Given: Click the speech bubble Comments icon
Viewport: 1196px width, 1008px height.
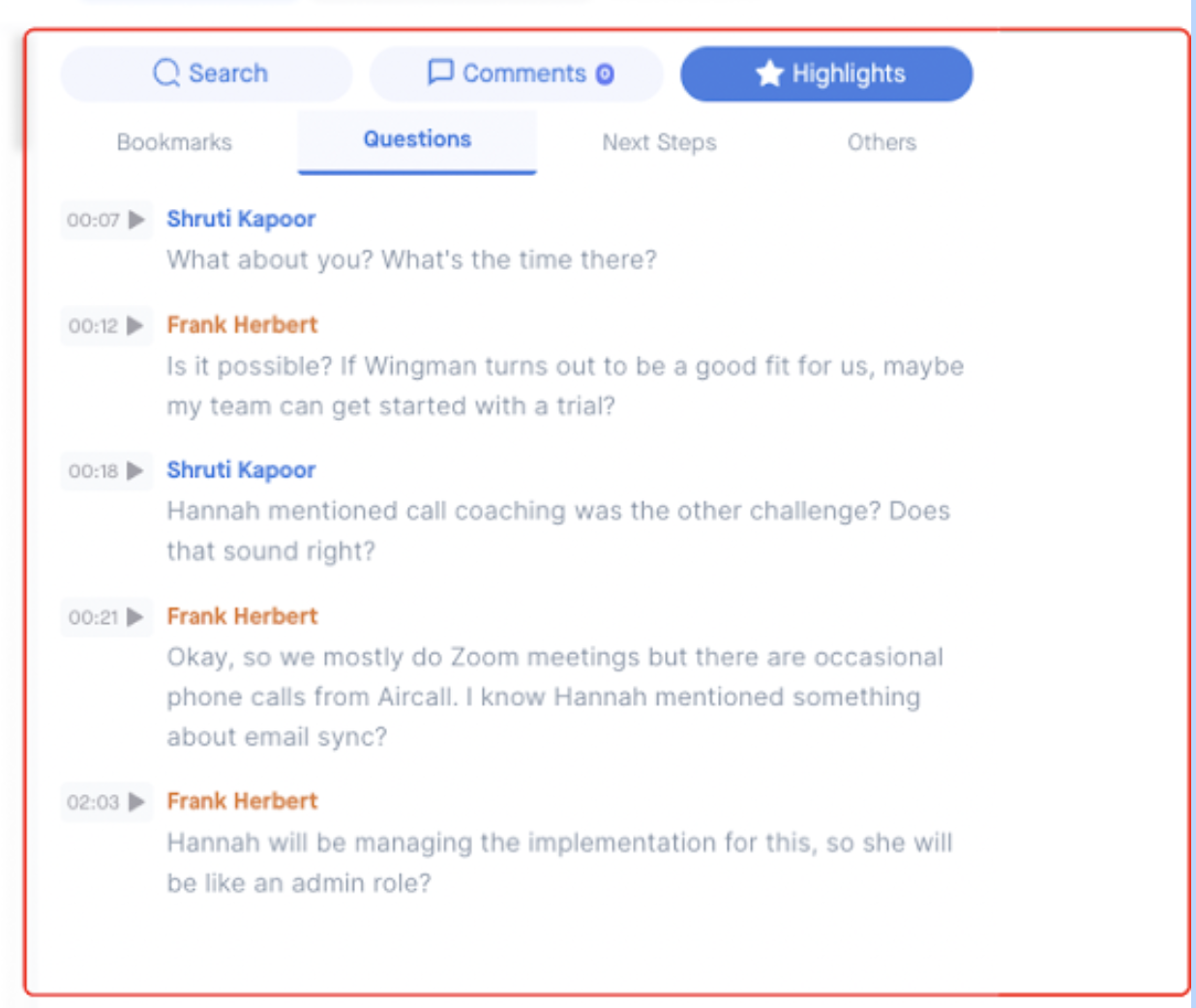Looking at the screenshot, I should (x=440, y=73).
